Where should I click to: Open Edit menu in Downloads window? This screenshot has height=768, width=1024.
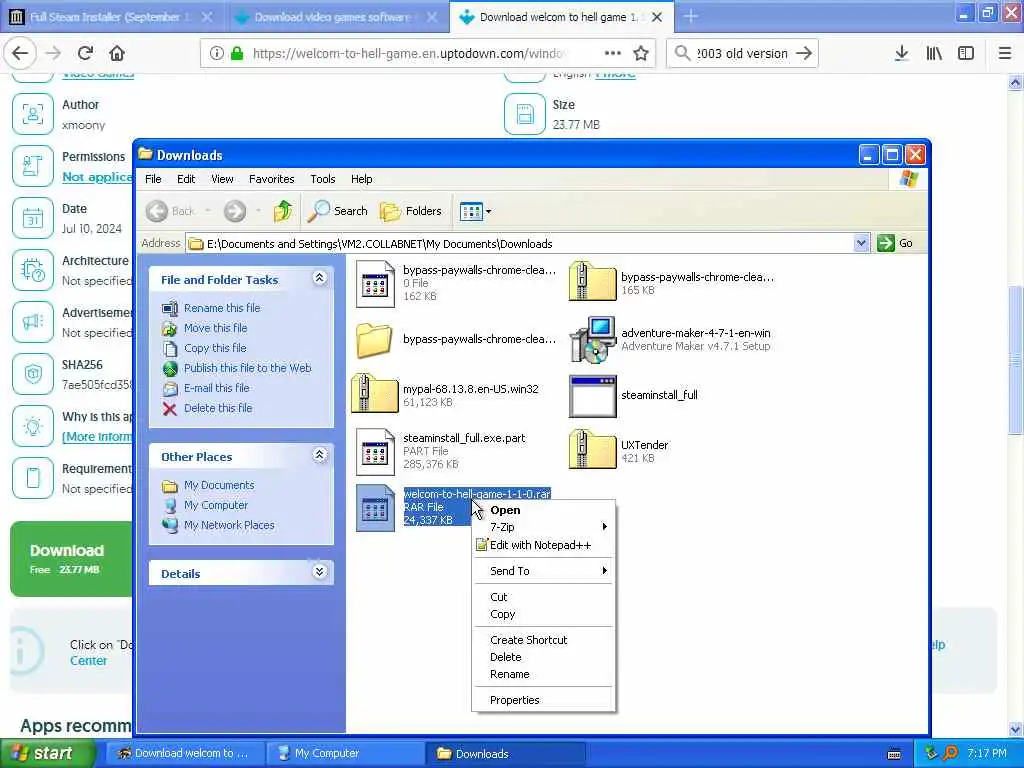pos(185,179)
